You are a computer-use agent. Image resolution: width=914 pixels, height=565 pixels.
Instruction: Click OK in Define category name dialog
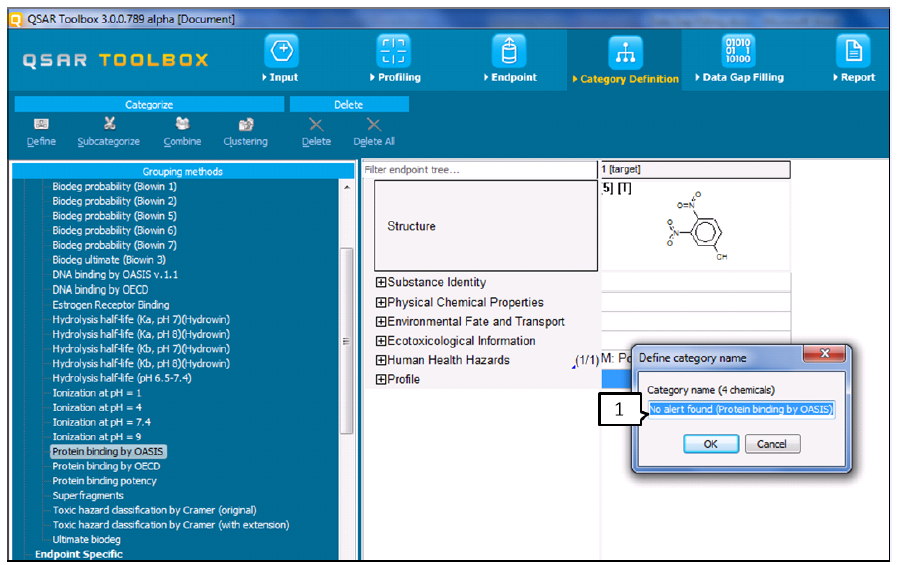pos(711,444)
